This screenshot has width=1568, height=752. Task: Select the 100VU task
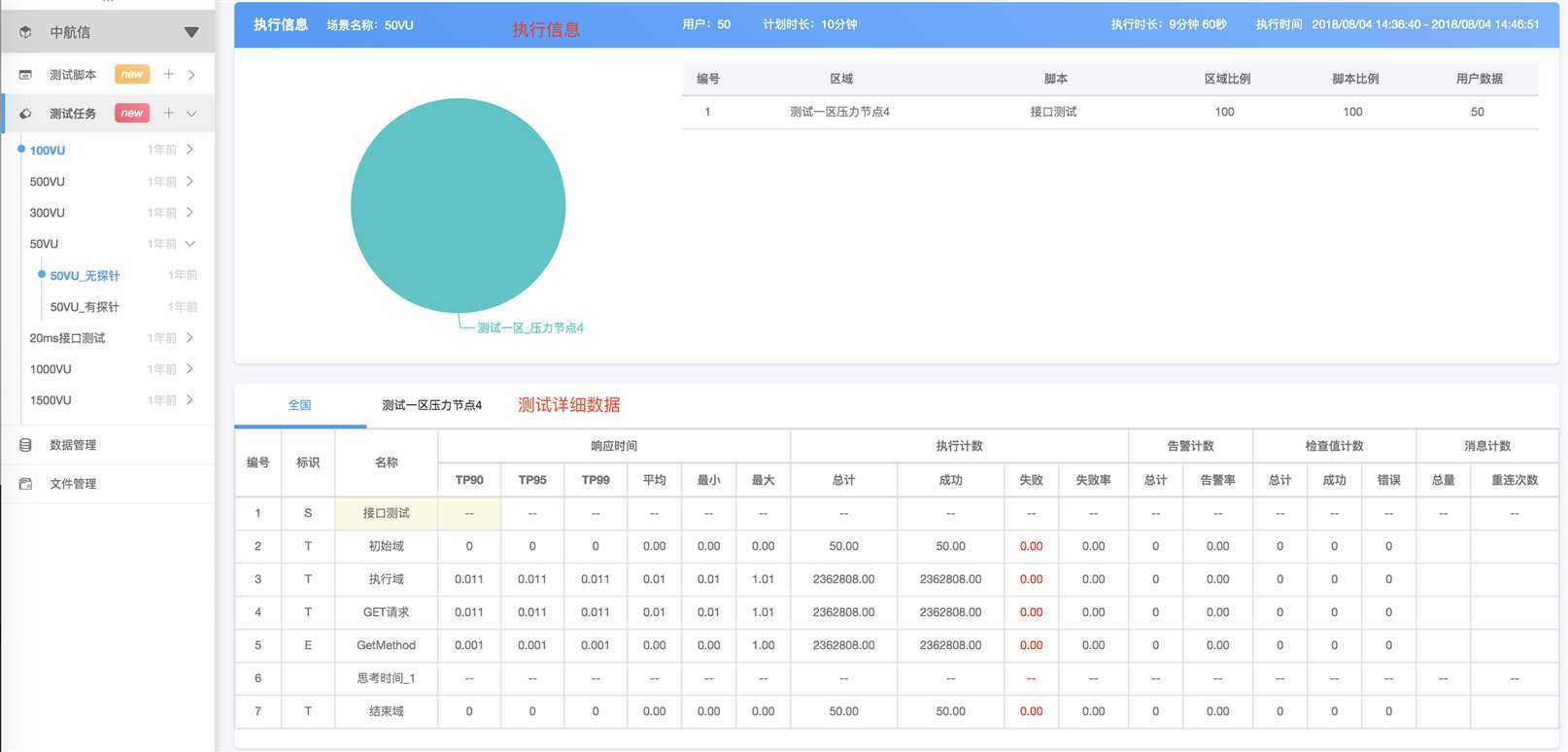coord(48,151)
